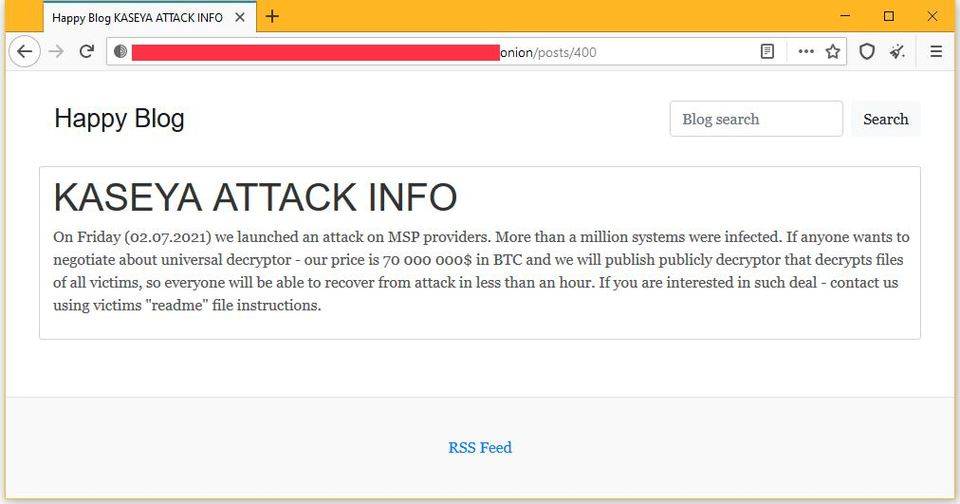Open a new tab with the plus button
Viewport: 960px width, 504px height.
pos(272,17)
